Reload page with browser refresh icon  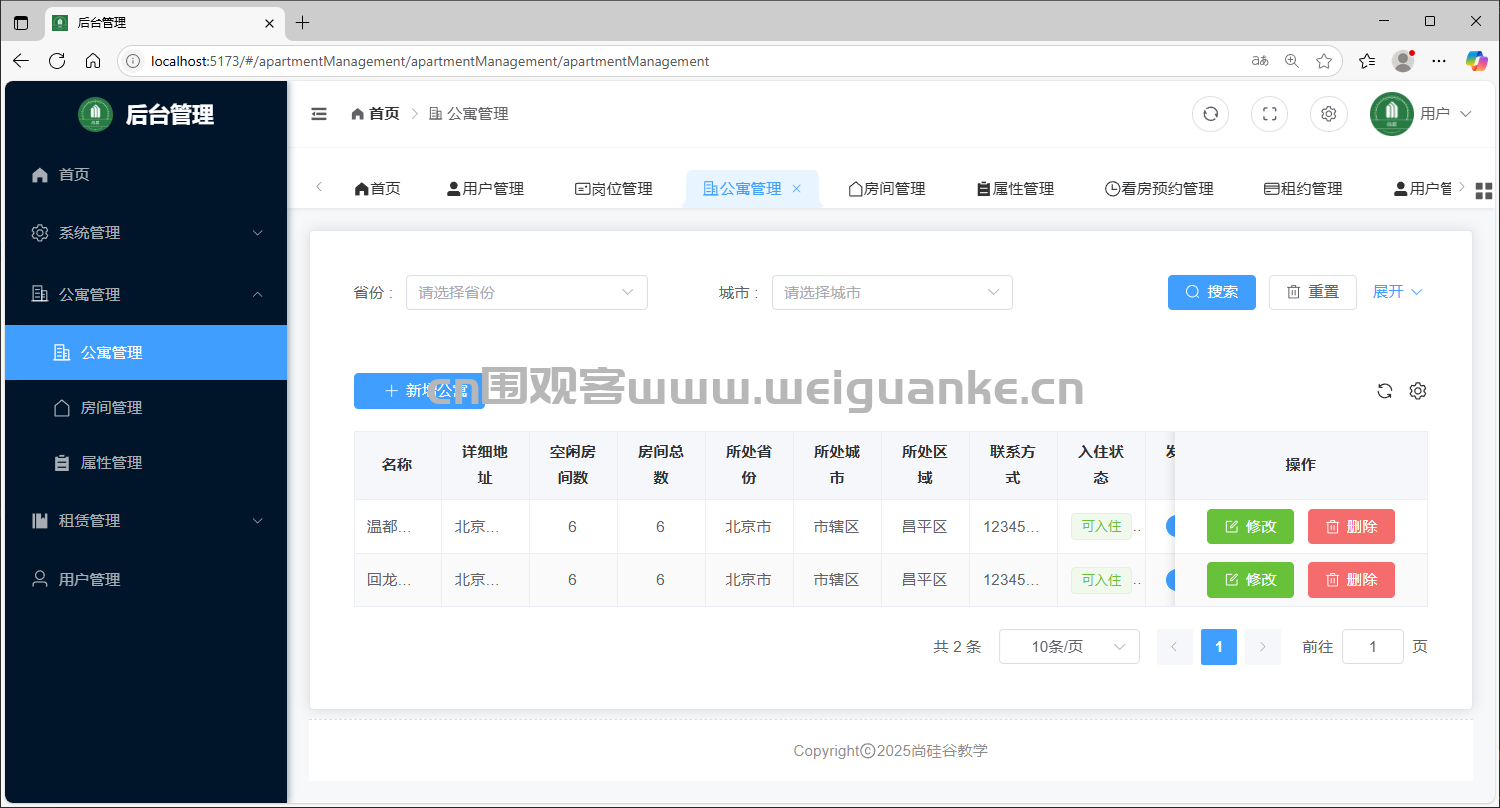point(57,61)
